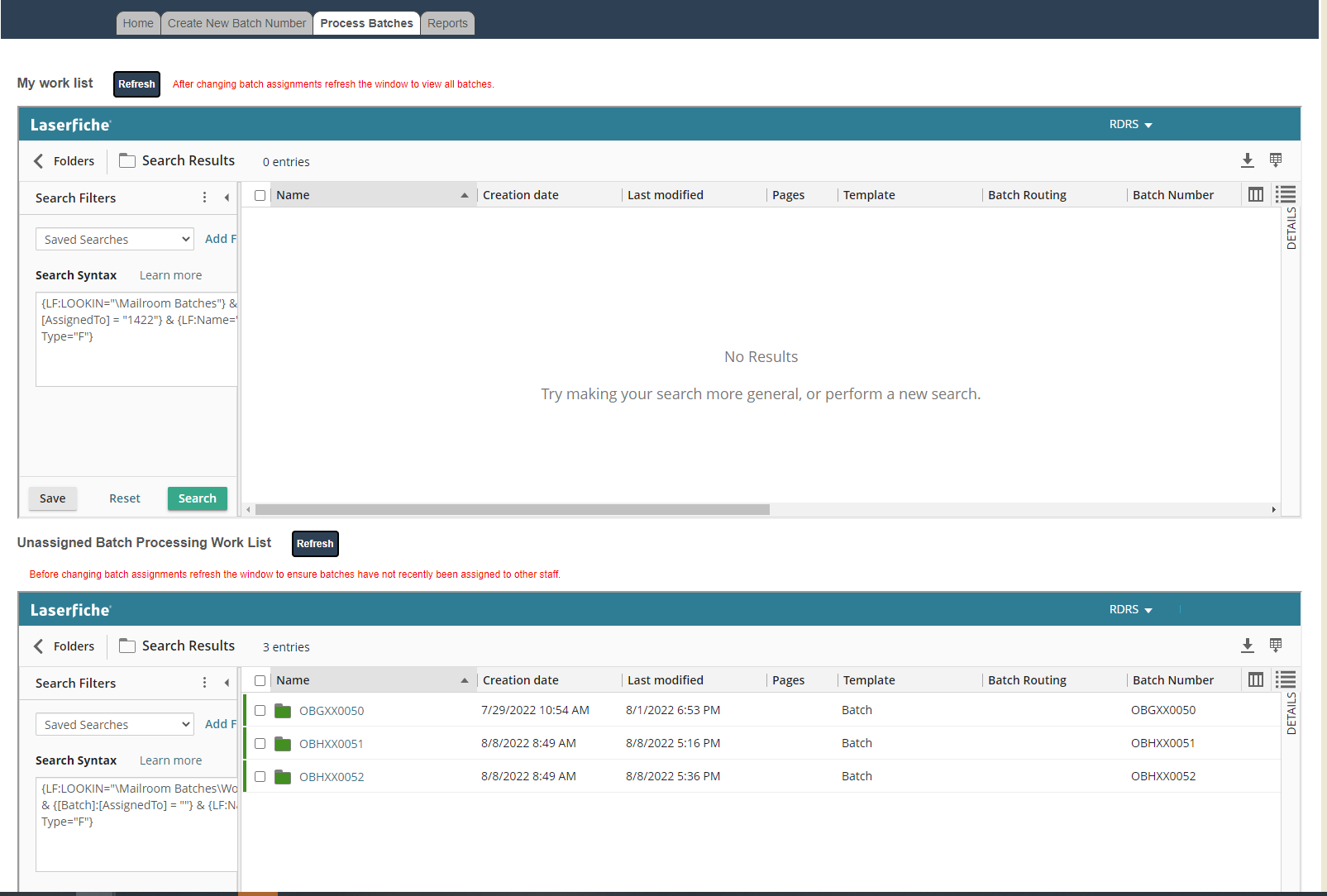Open Saved Searches dropdown in bottom panel

coord(114,725)
